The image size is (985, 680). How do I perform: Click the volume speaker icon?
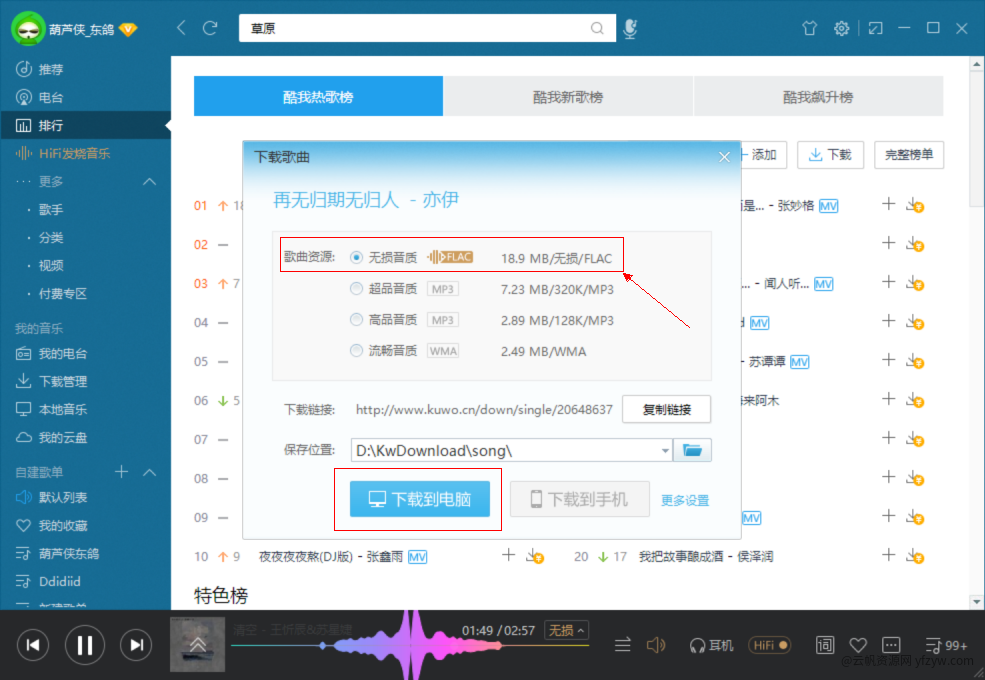[x=656, y=645]
